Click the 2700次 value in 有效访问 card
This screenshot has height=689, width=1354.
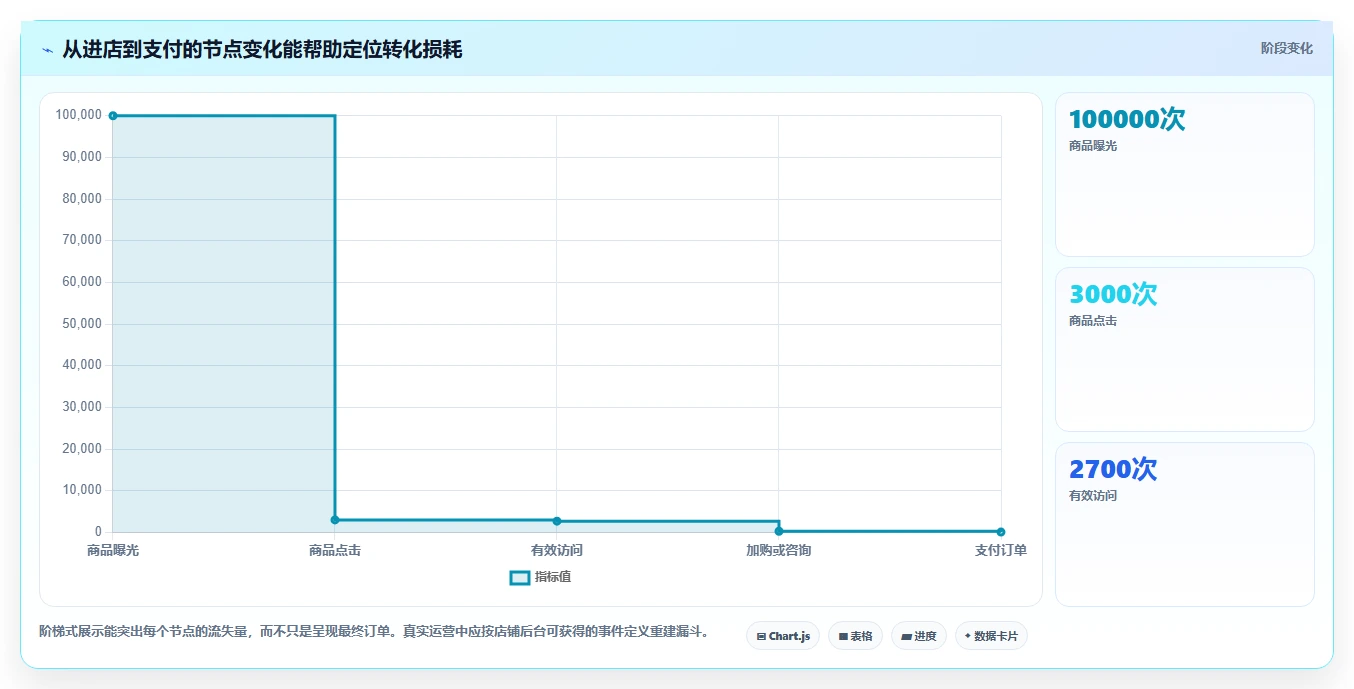point(1113,469)
